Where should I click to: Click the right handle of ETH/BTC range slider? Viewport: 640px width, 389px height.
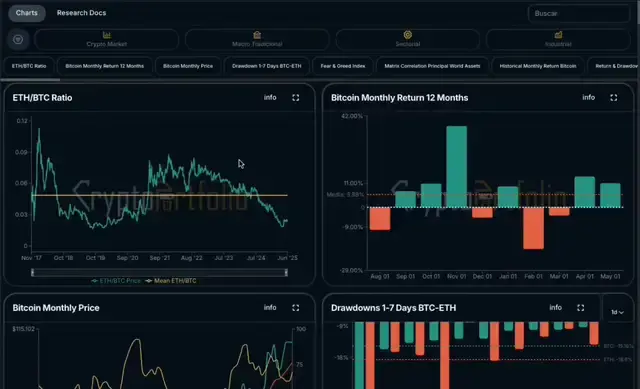286,273
